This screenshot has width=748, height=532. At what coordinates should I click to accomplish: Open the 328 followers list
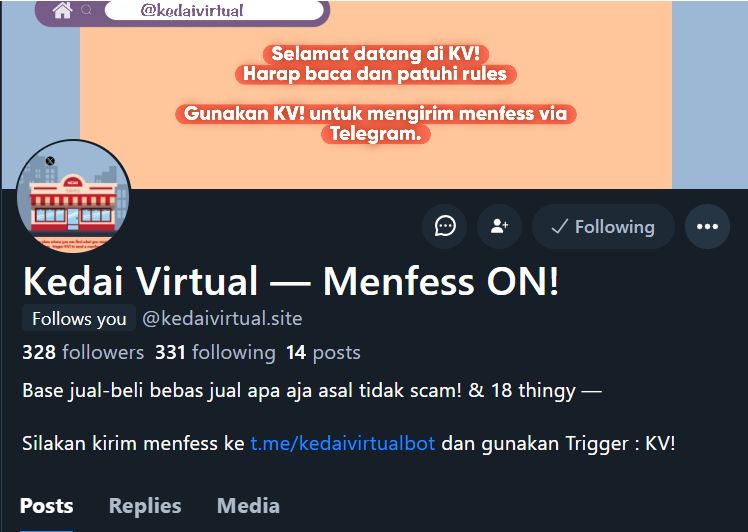(x=83, y=352)
